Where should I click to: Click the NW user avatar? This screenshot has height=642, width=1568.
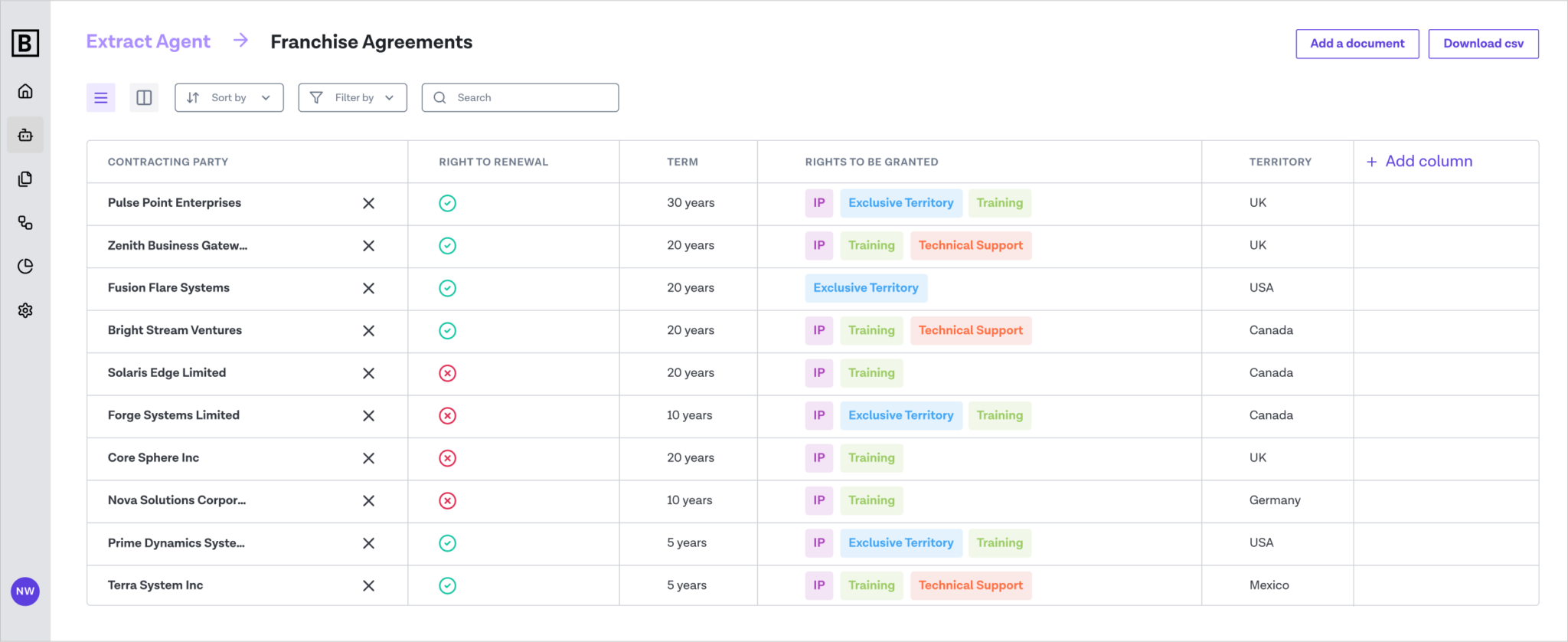25,591
